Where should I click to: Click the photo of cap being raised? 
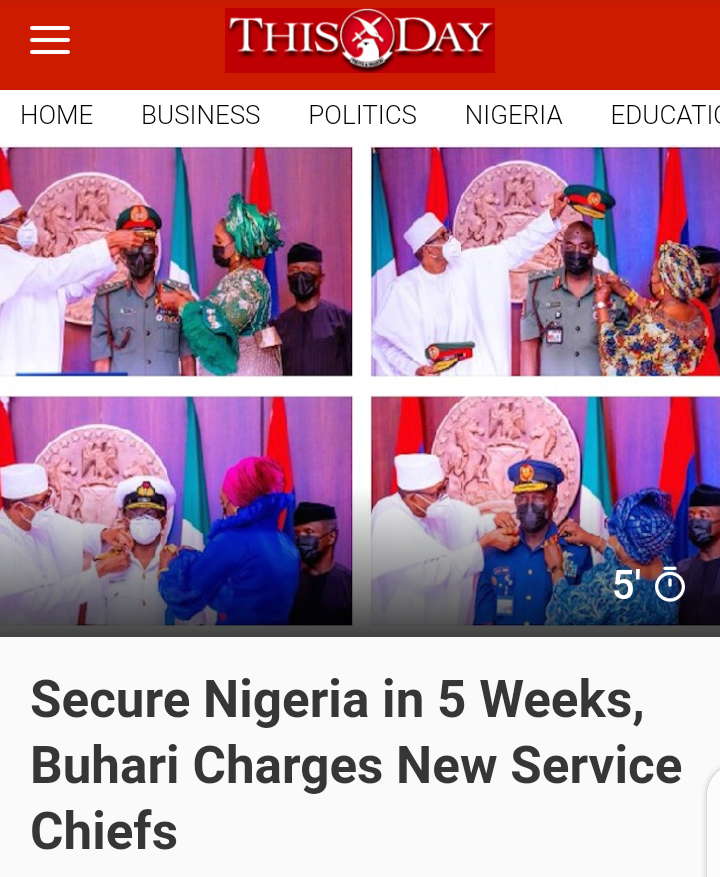545,262
